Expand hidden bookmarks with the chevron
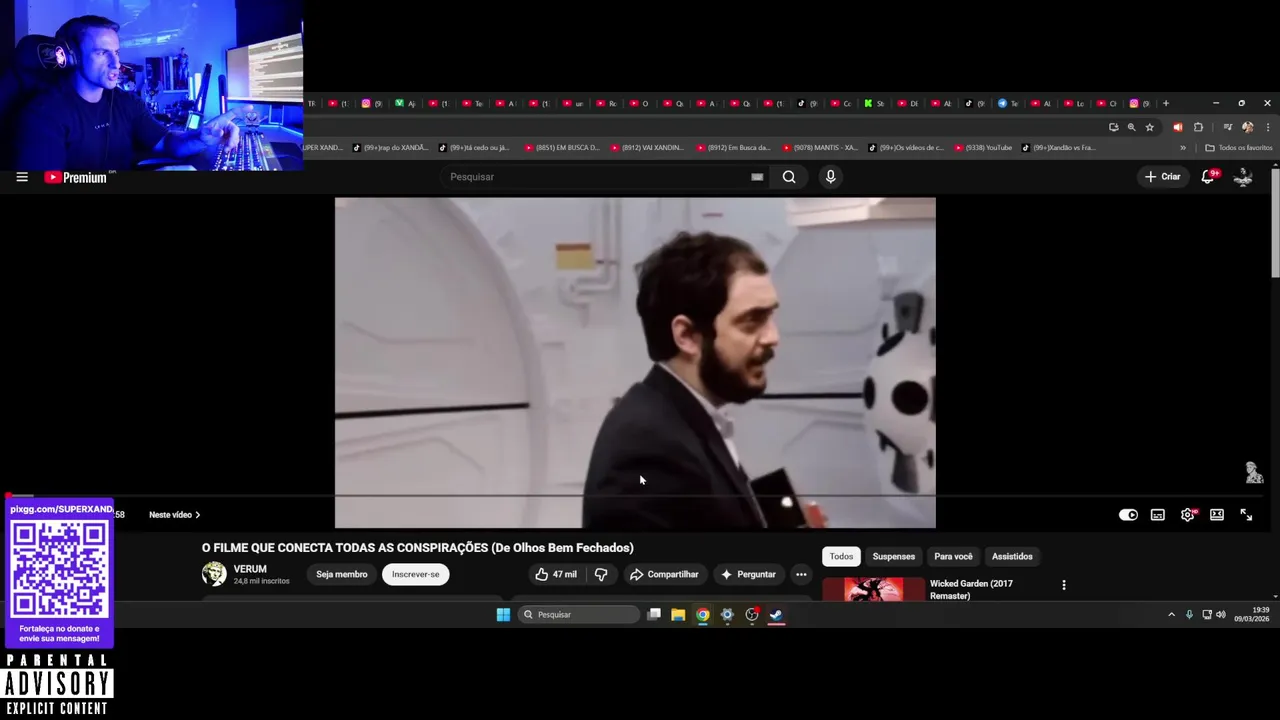This screenshot has width=1280, height=720. point(1183,148)
